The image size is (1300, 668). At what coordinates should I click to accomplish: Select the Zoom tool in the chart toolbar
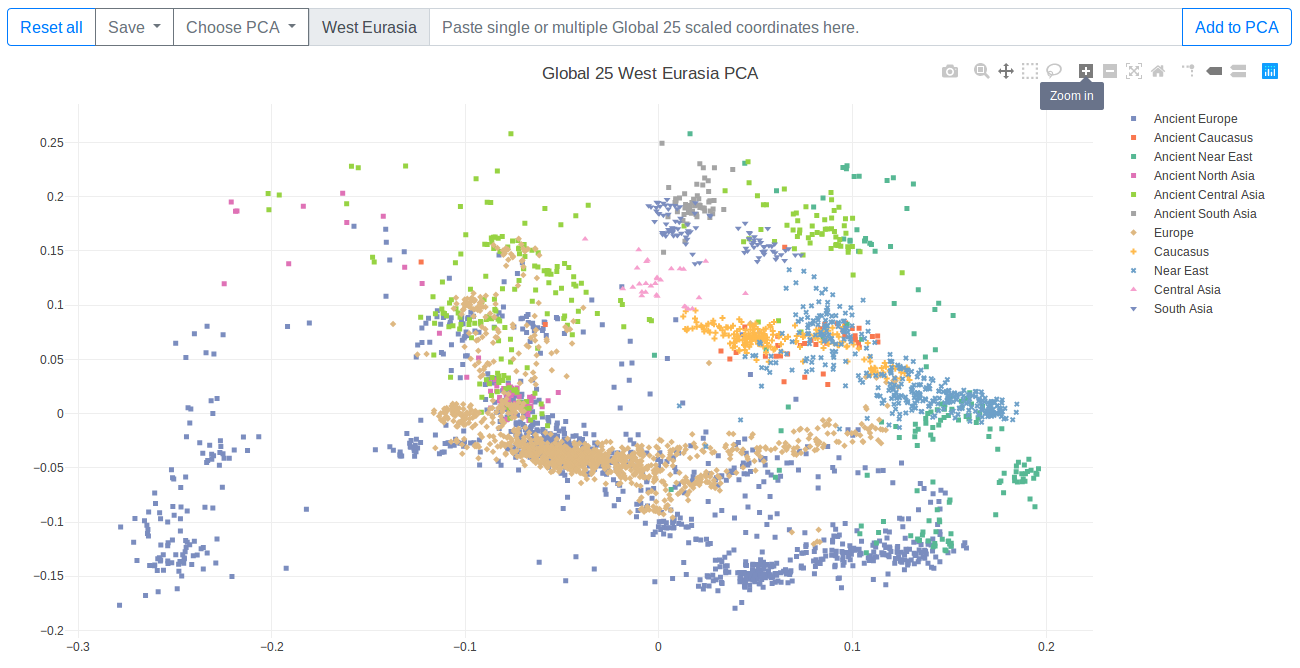pos(981,71)
